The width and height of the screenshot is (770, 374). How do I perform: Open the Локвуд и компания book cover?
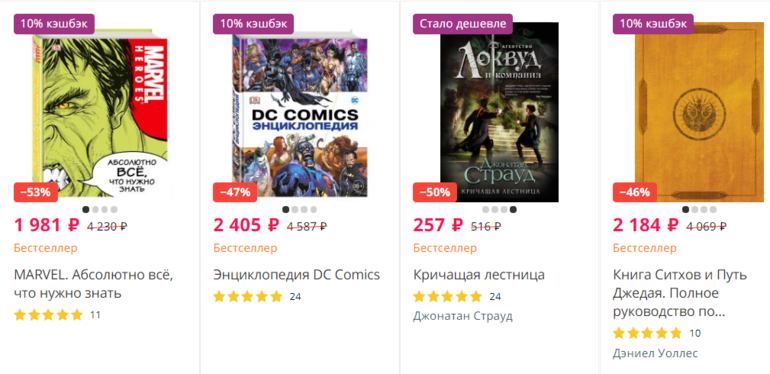tap(499, 111)
